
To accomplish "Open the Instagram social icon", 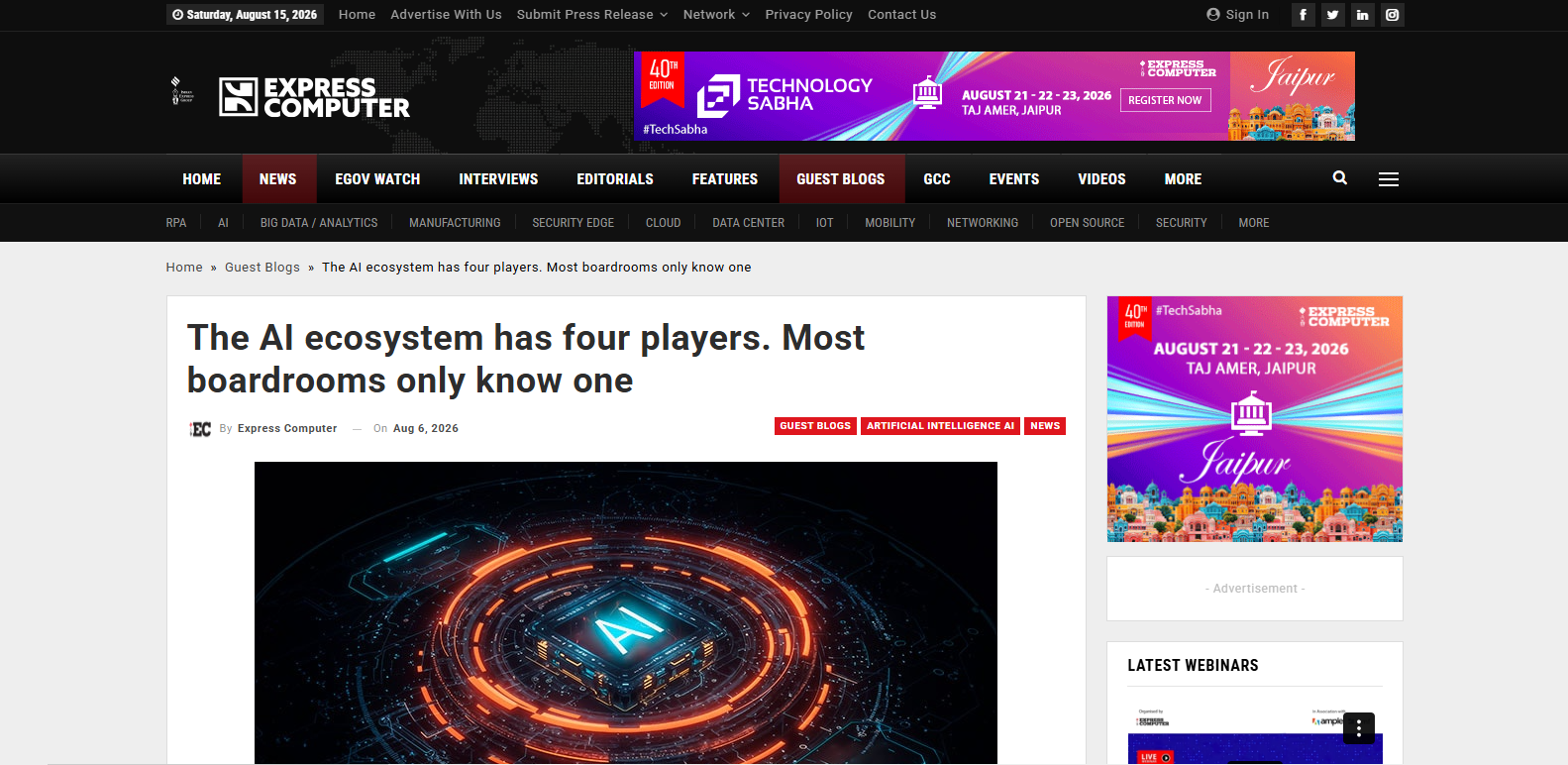I will 1392,15.
